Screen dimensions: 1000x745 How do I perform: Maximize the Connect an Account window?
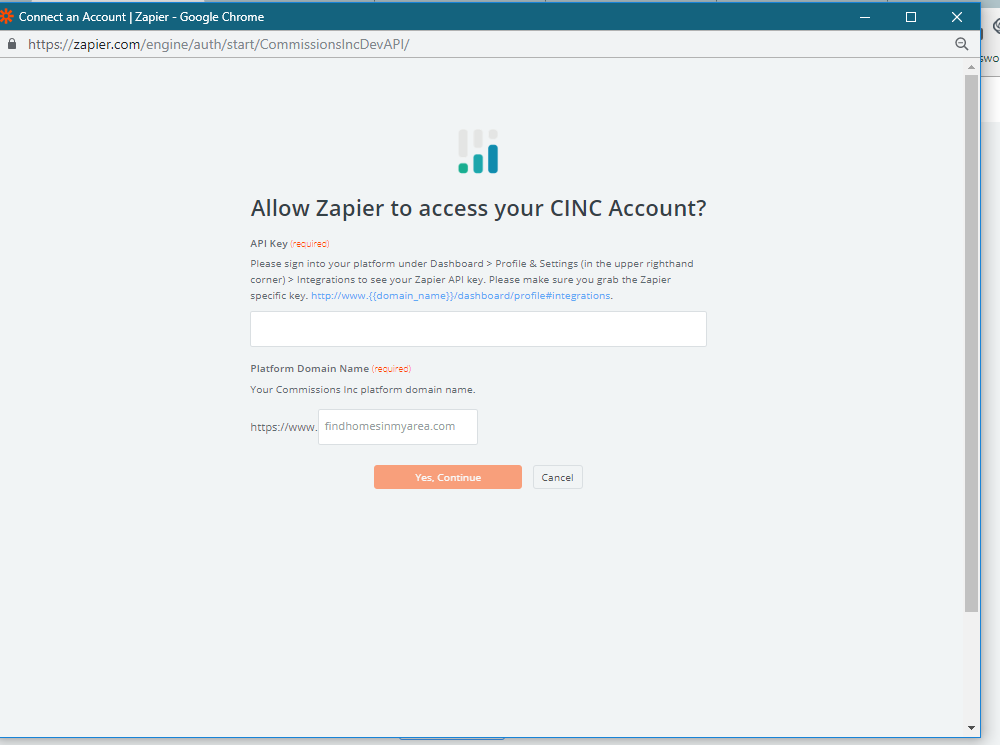tap(911, 17)
